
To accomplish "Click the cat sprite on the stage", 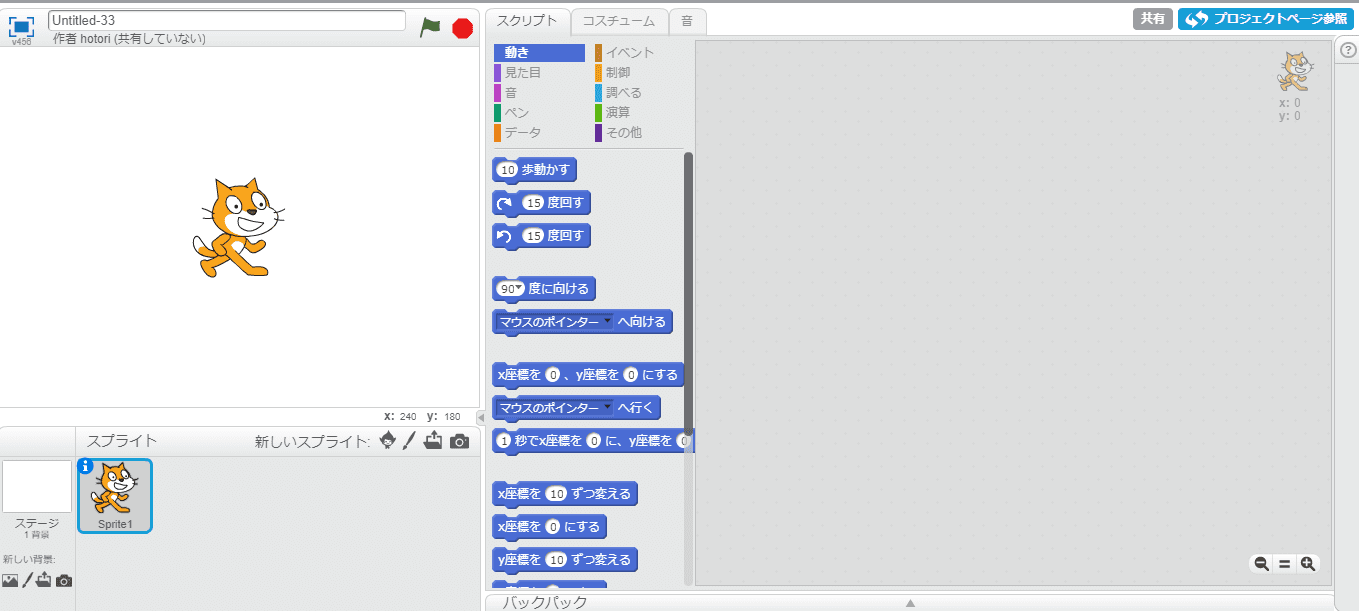I will pos(237,228).
